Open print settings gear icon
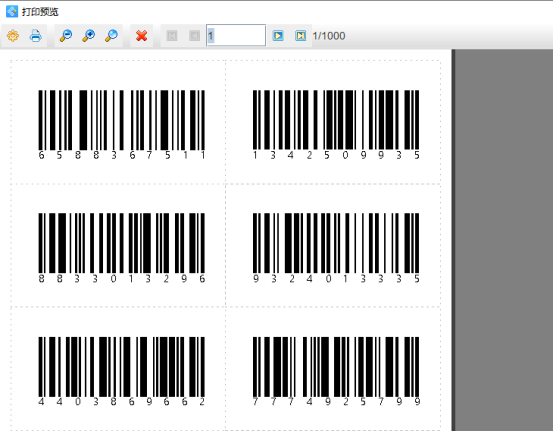This screenshot has height=431, width=554. [x=13, y=36]
